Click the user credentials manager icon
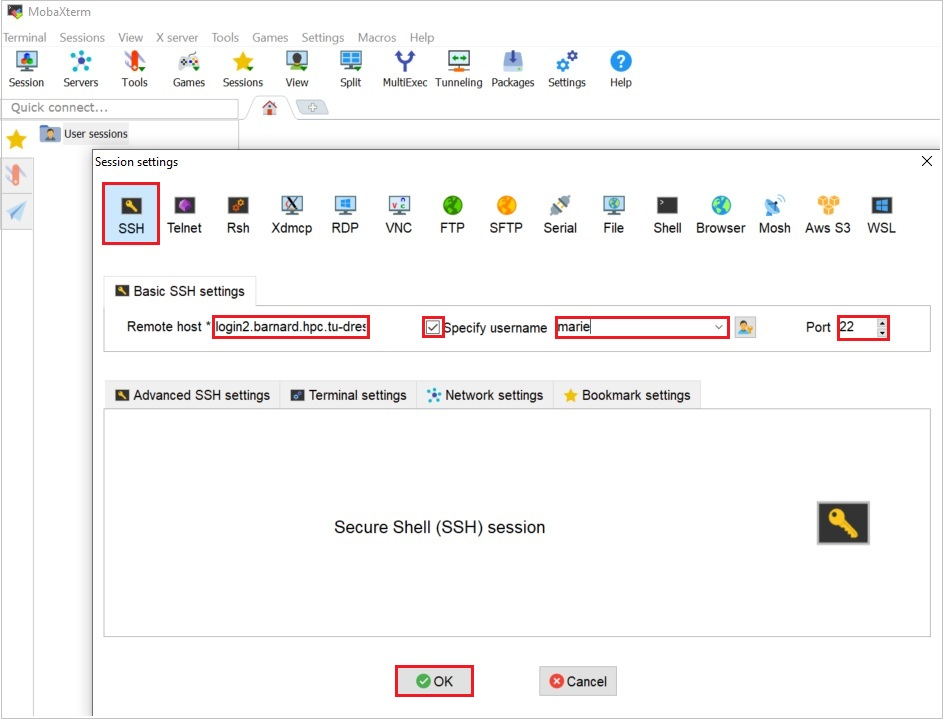 click(x=745, y=328)
